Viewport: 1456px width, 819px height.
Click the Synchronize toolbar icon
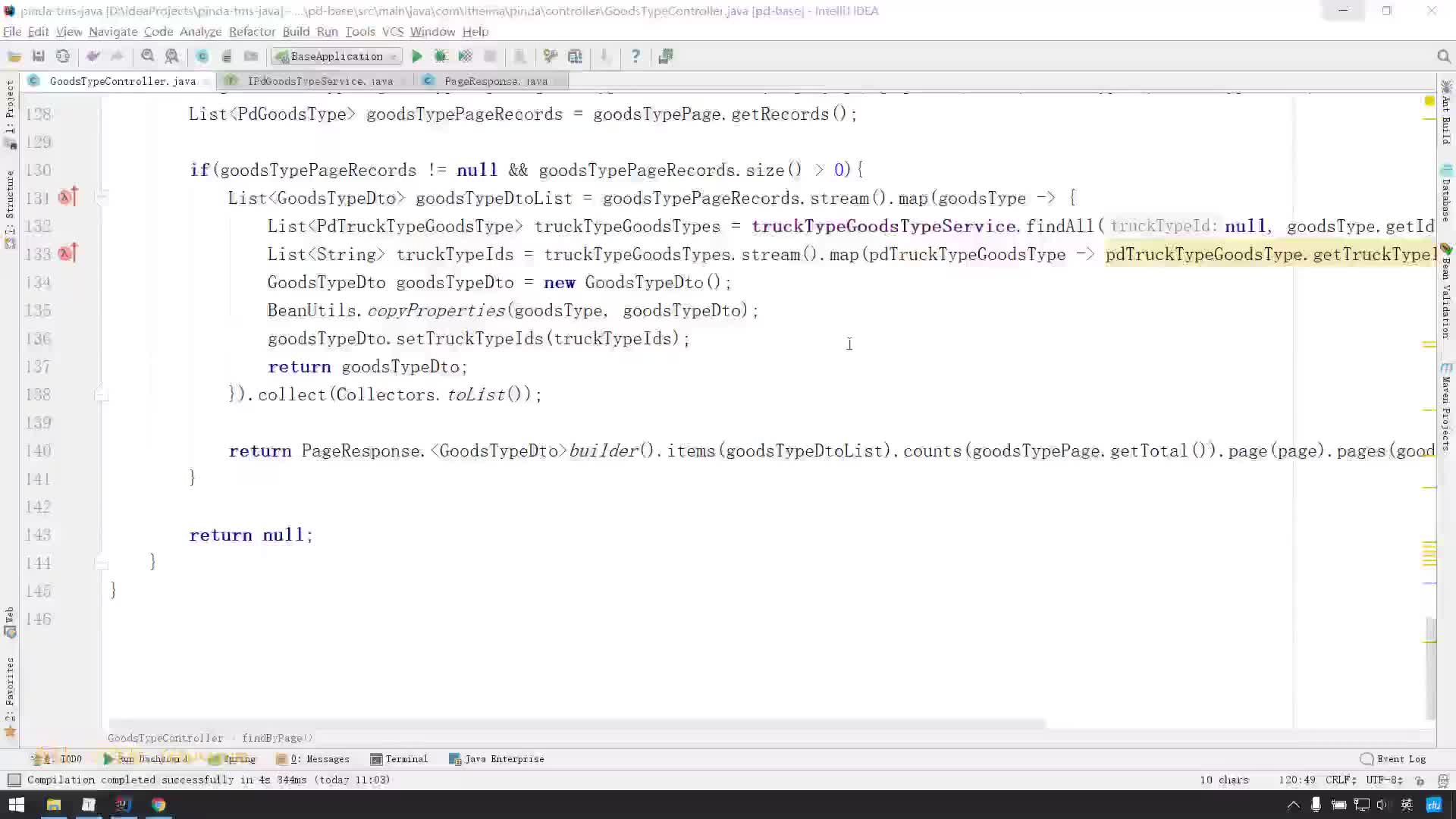click(x=63, y=56)
